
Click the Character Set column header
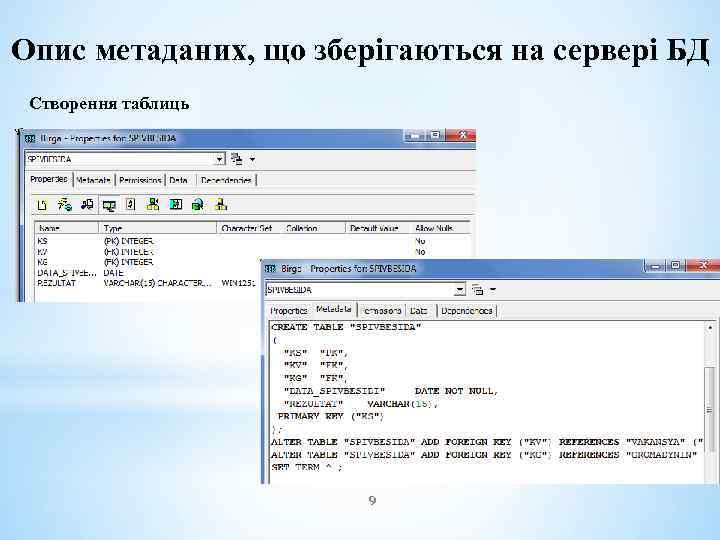pyautogui.click(x=248, y=228)
